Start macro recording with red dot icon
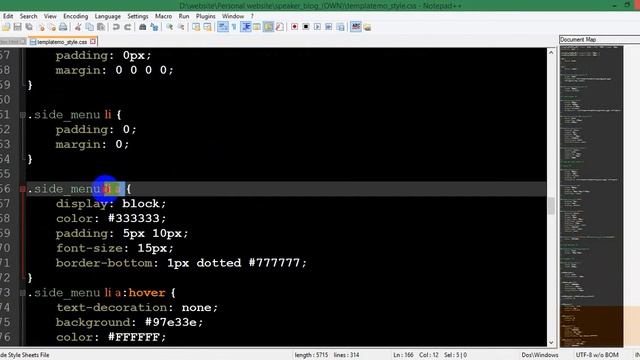 coord(294,27)
